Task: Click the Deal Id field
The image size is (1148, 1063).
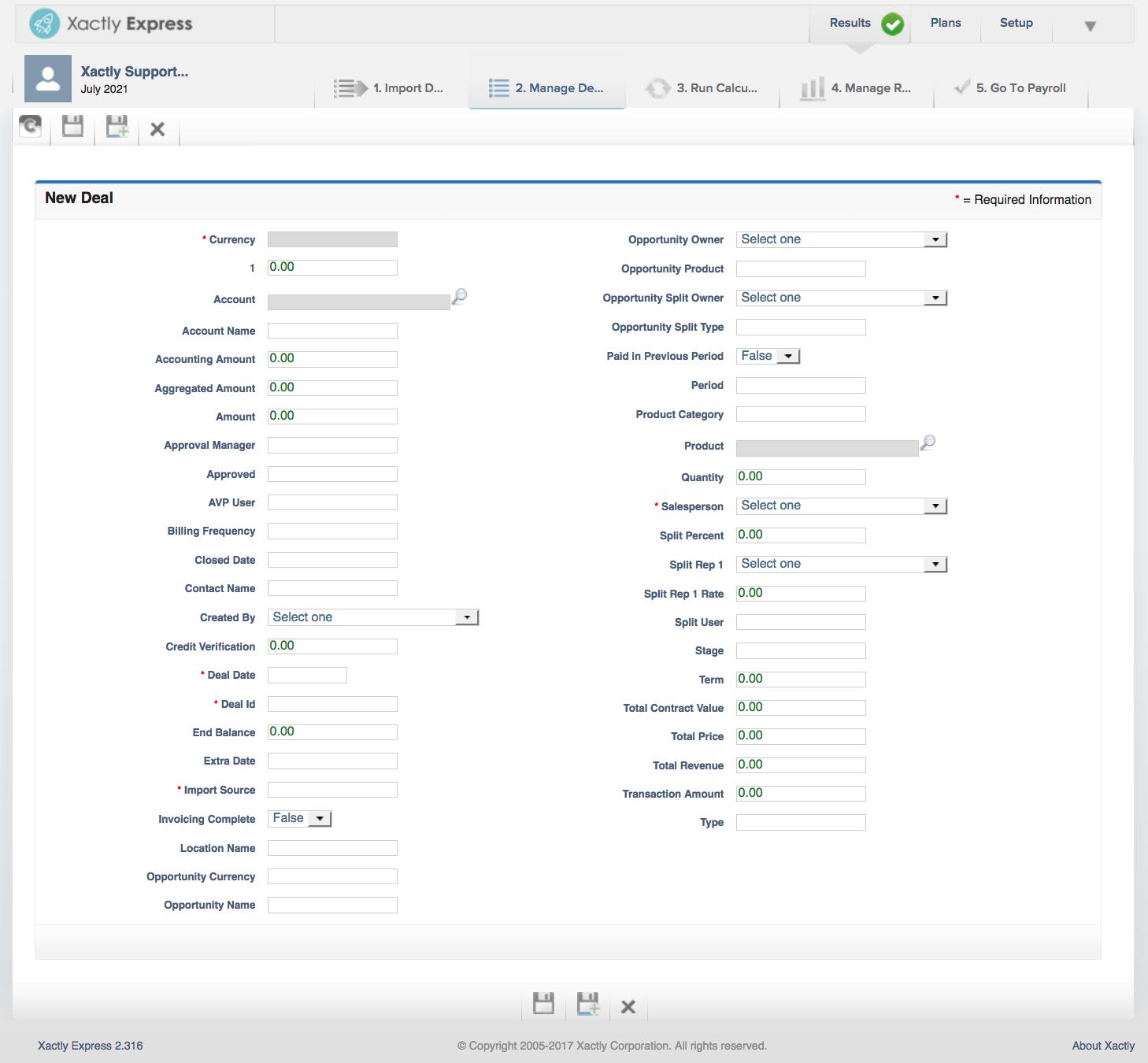Action: 332,704
